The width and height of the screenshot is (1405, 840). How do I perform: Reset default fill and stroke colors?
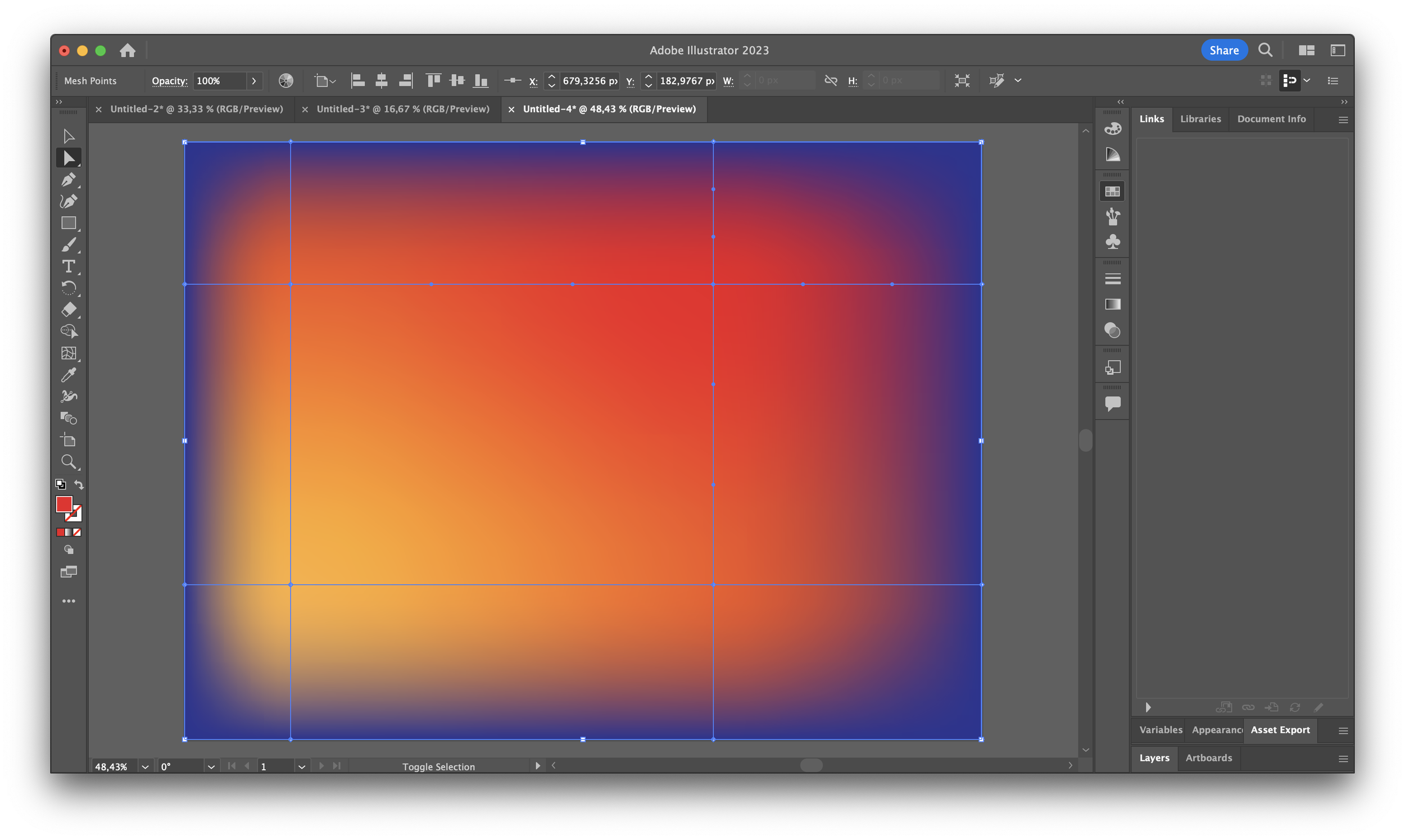pos(61,484)
